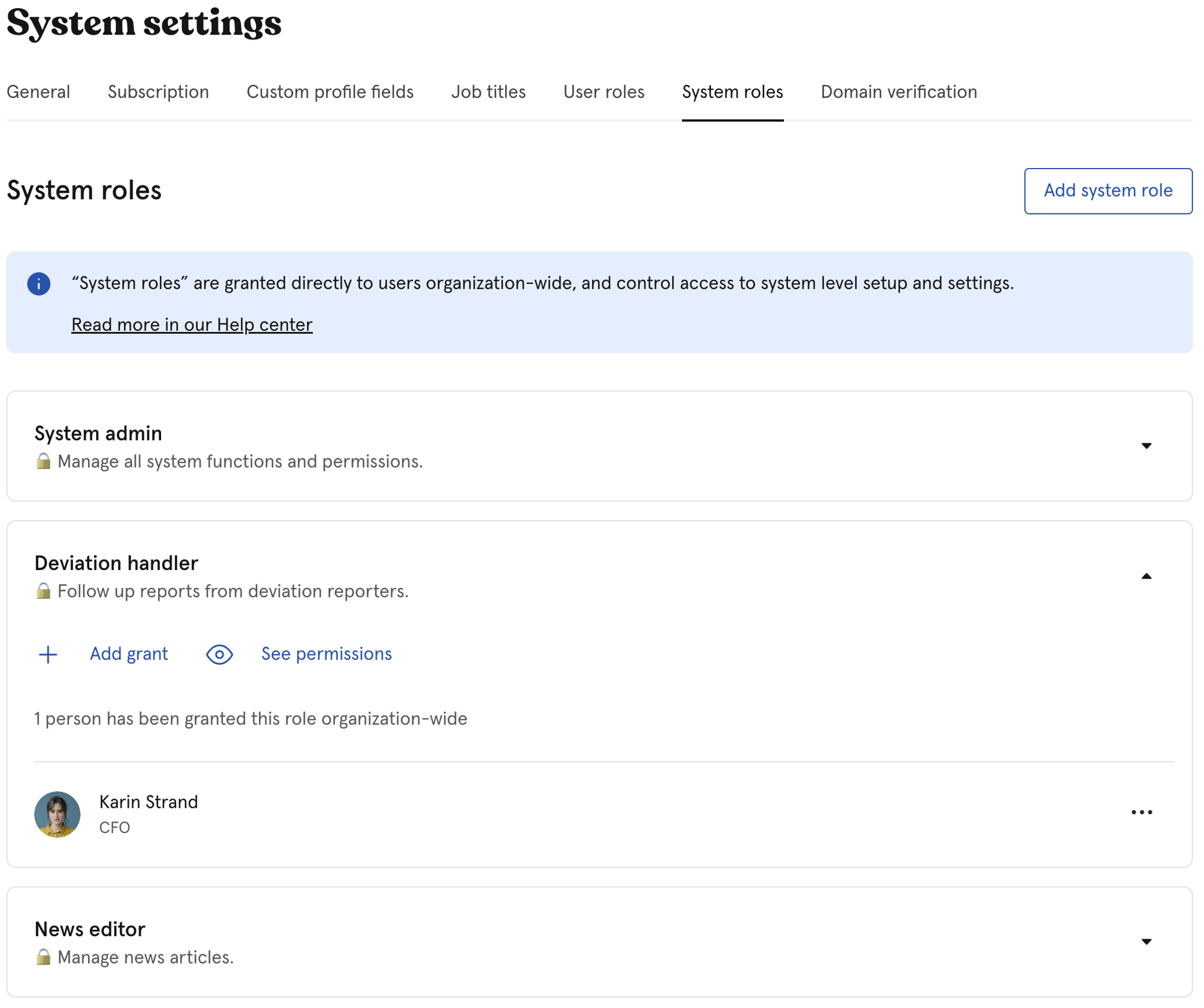Open the Job titles tab
1204x1008 pixels.
pyautogui.click(x=488, y=92)
